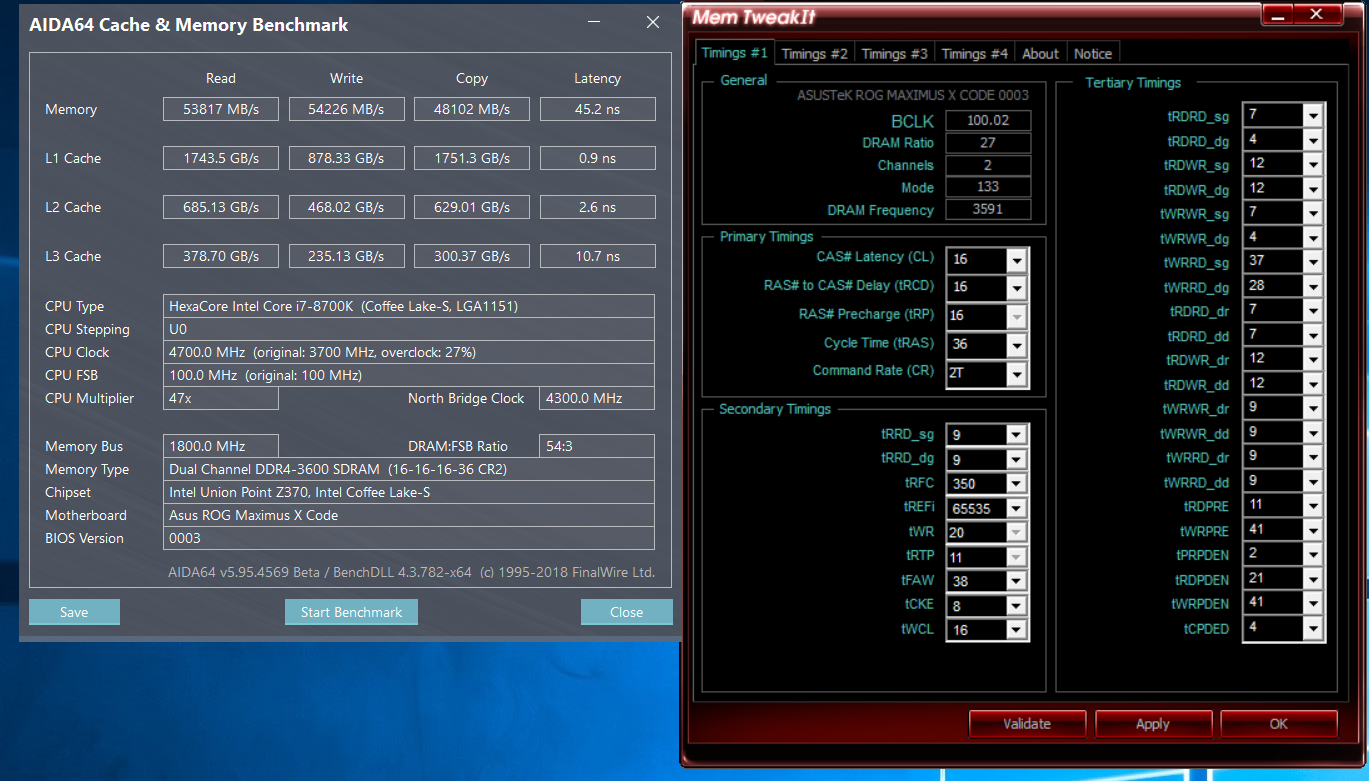Open the tWRRD_dg dropdown
The height and width of the screenshot is (781, 1369).
[x=1313, y=287]
